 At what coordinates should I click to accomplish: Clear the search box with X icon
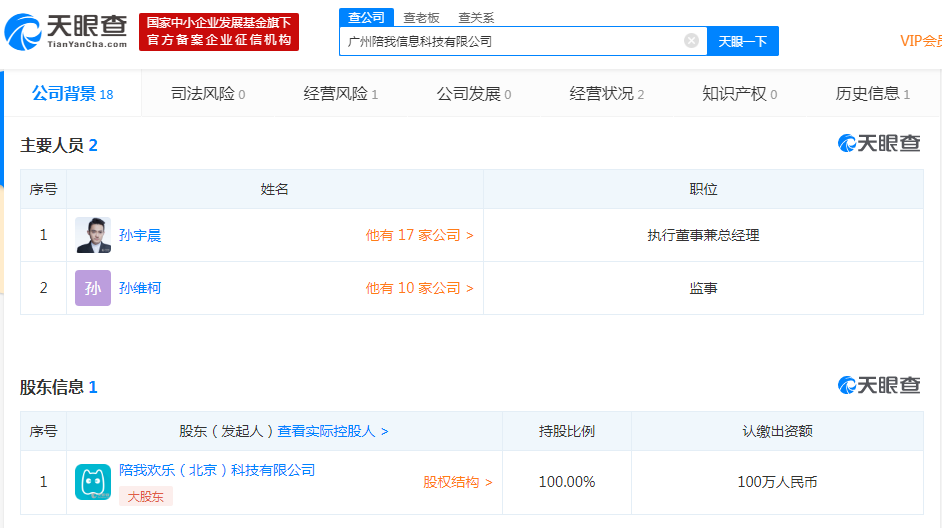tap(691, 40)
